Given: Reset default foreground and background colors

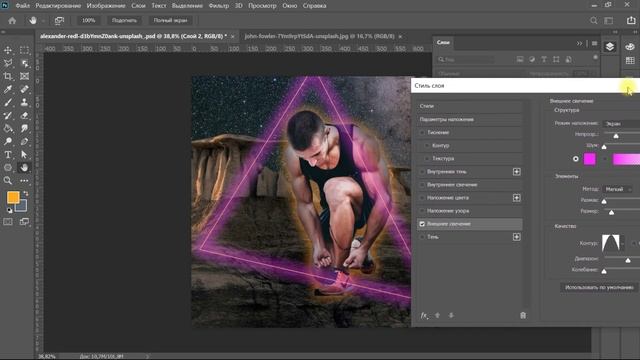Looking at the screenshot, I should click(9, 210).
